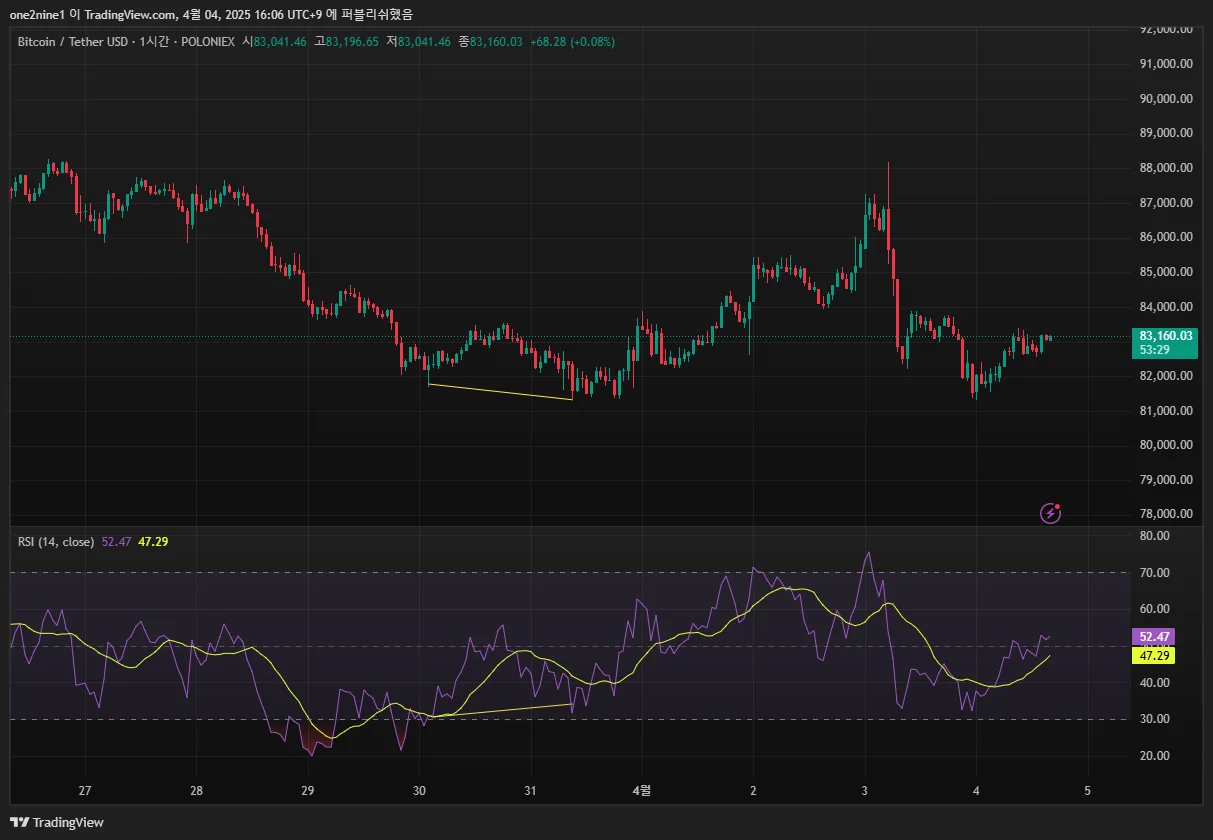Click the 92,000.00 label atop price scale

(1167, 30)
